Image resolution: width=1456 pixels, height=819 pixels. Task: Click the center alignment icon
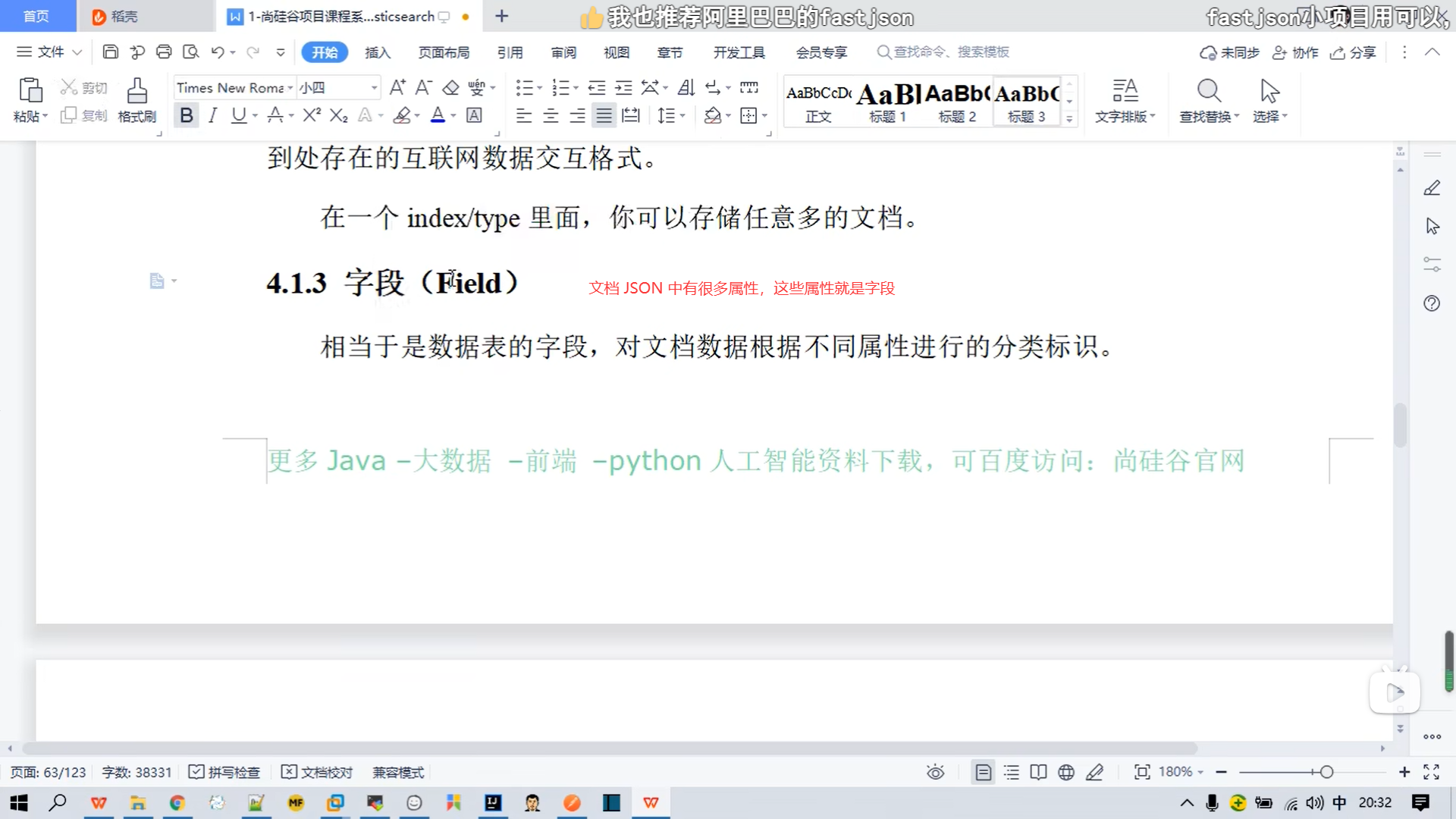551,115
